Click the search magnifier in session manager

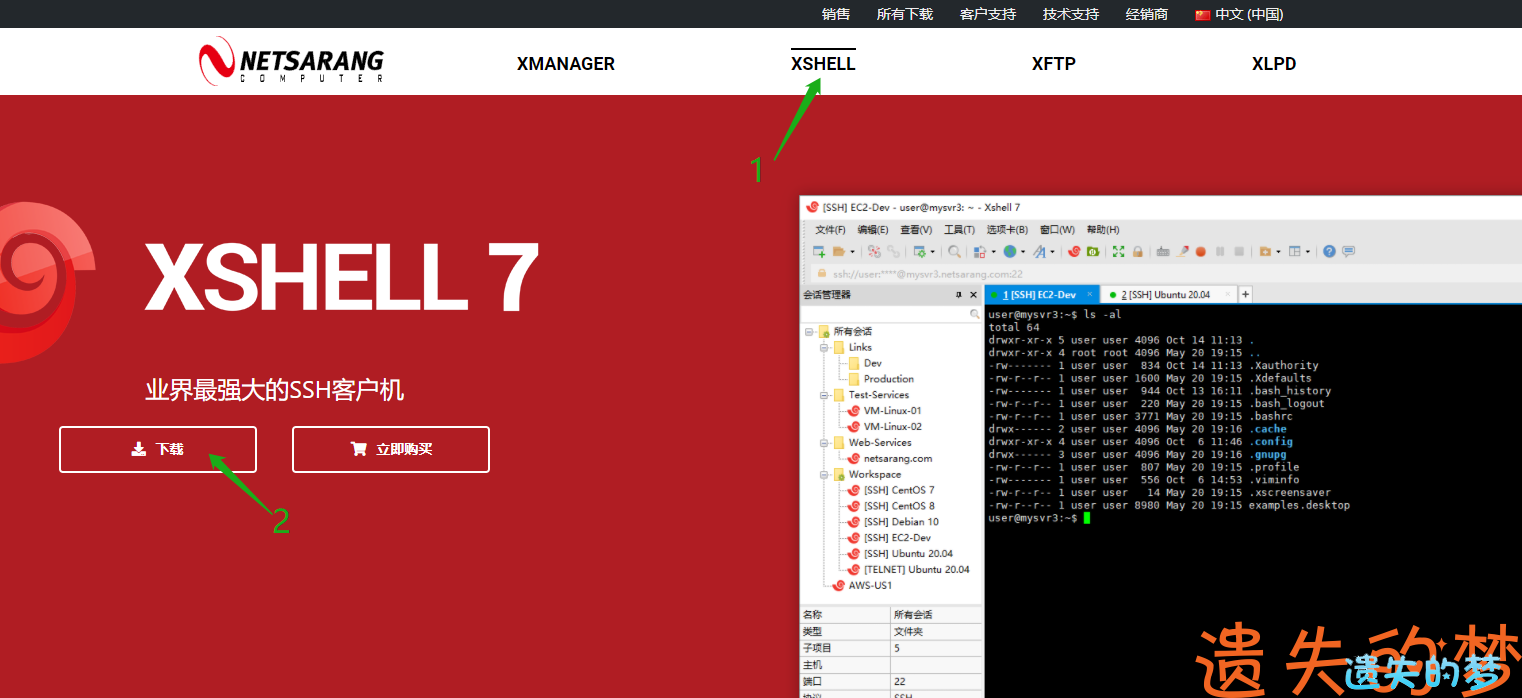(x=975, y=314)
